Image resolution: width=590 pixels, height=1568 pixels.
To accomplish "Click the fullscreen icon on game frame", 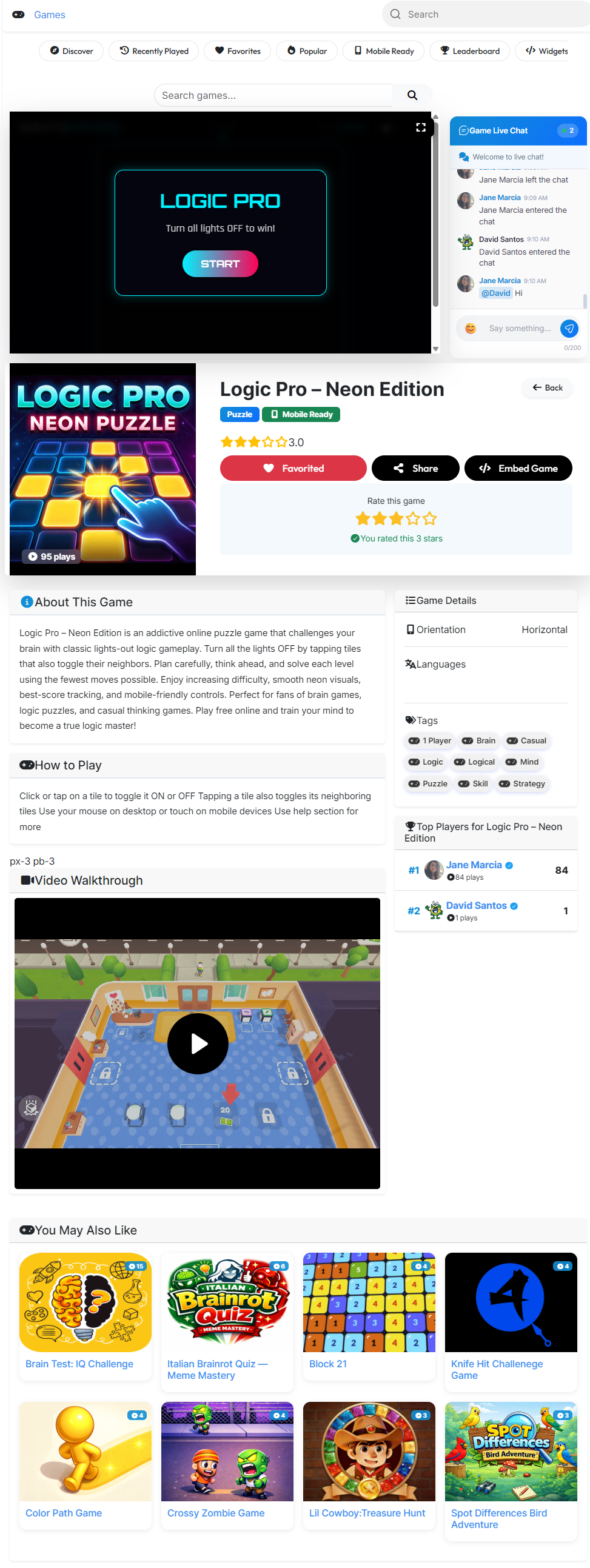I will 420,127.
